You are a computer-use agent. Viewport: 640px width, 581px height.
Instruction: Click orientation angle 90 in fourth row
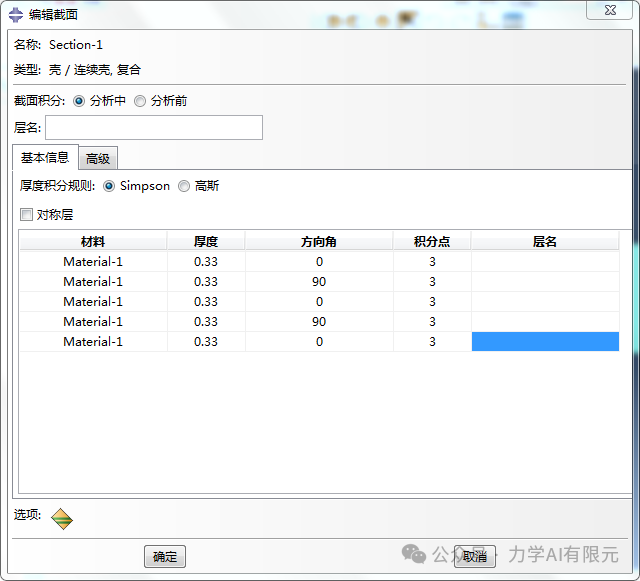(x=319, y=322)
